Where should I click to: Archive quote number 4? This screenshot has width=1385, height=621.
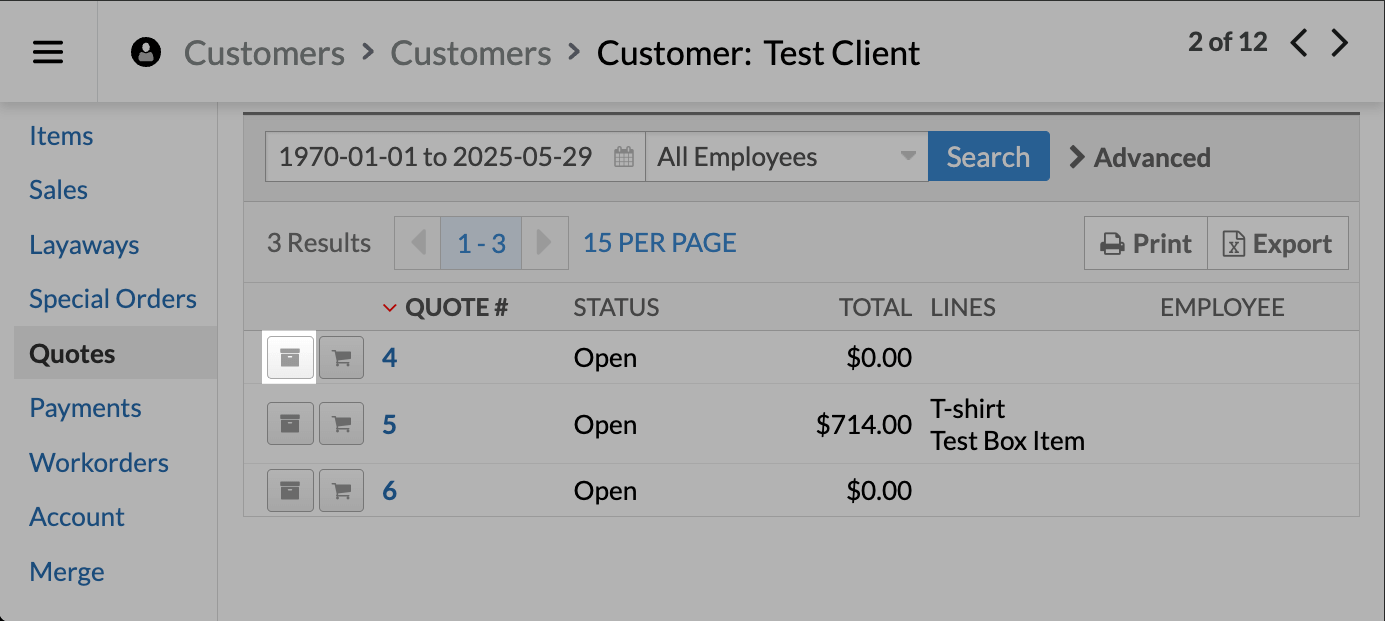[290, 358]
